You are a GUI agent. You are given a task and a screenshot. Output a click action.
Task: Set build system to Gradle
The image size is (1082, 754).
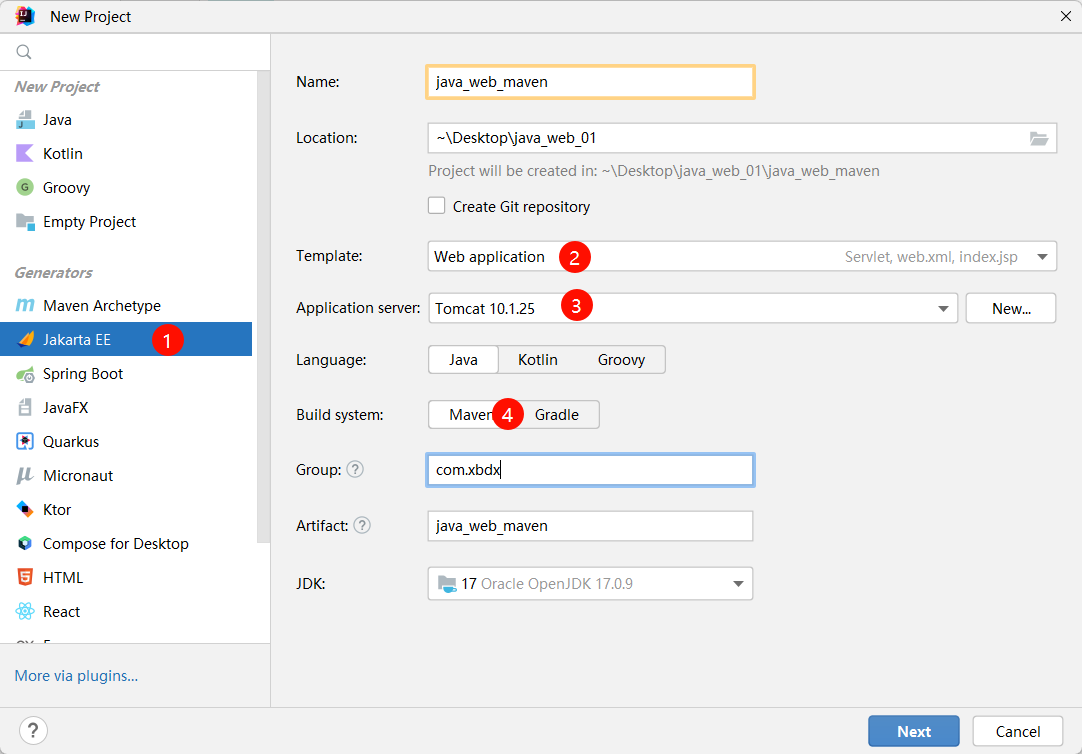557,415
